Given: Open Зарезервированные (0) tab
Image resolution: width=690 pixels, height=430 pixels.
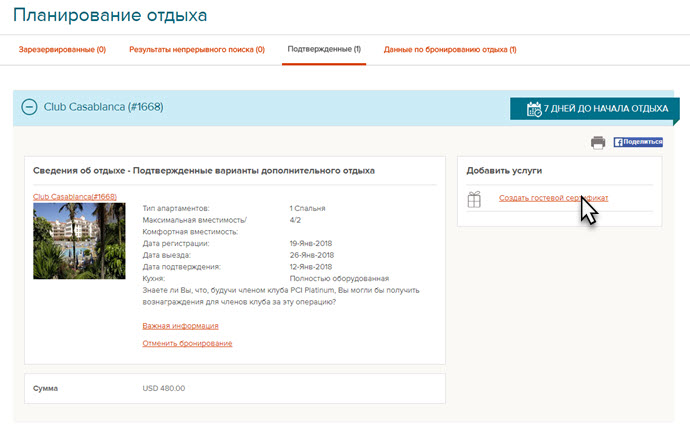Looking at the screenshot, I should tap(62, 50).
